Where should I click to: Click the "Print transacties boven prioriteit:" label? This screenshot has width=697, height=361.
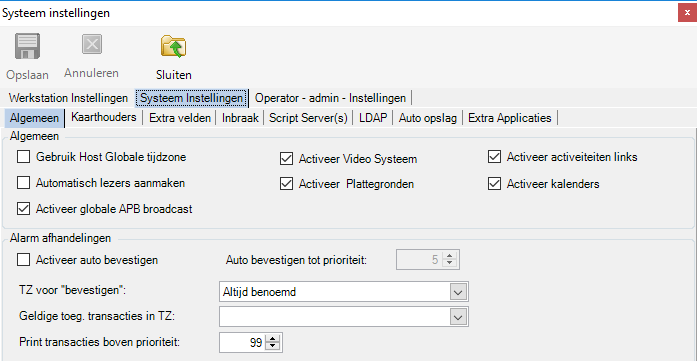(x=100, y=342)
